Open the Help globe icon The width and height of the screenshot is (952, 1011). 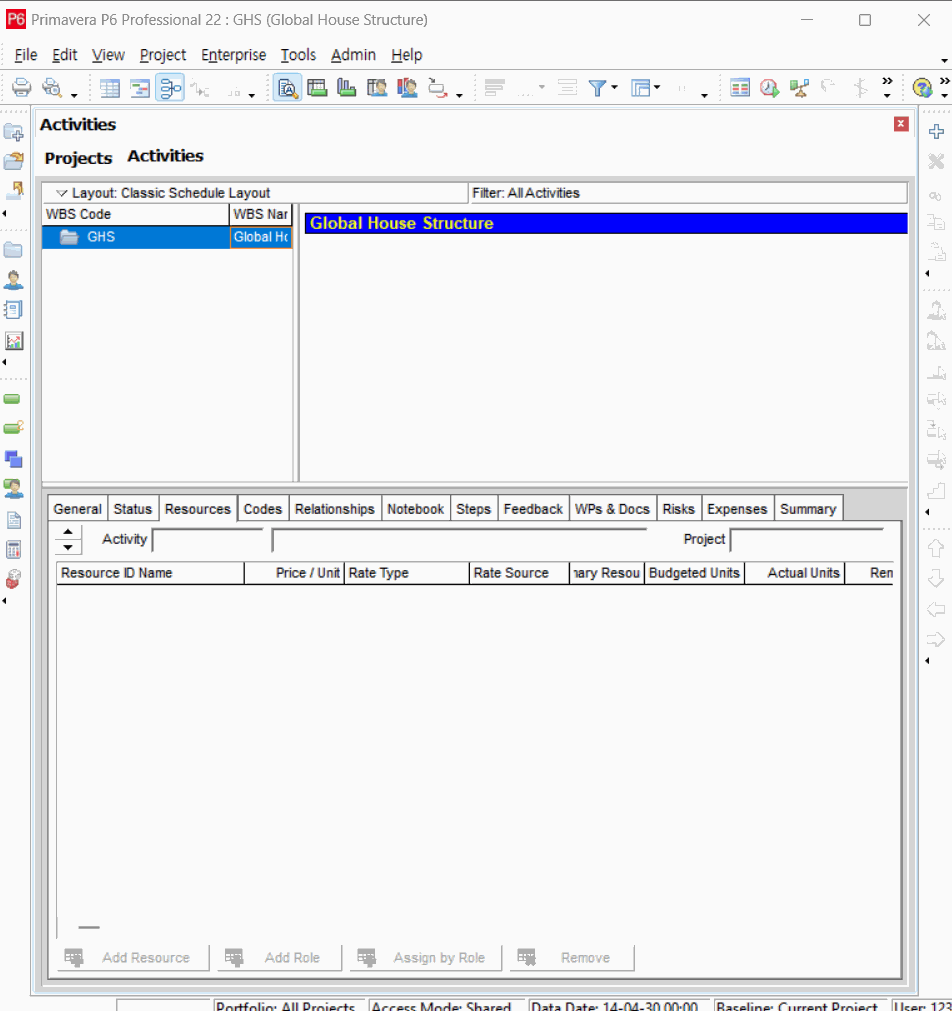(x=922, y=87)
